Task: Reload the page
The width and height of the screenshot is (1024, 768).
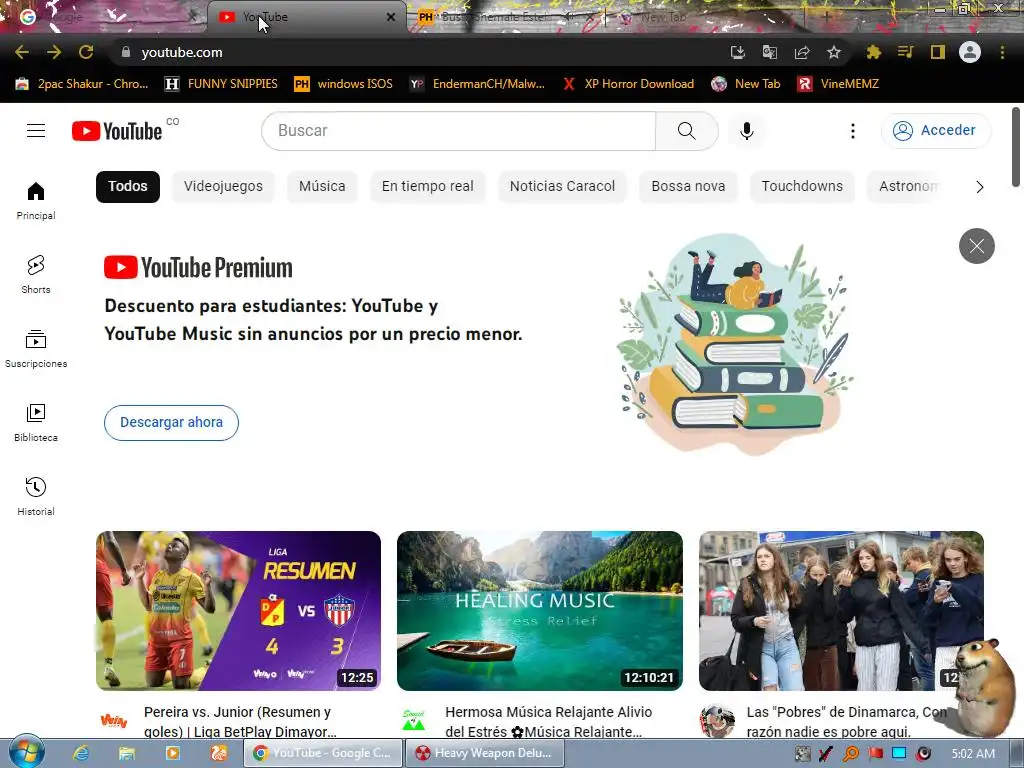Action: click(86, 52)
